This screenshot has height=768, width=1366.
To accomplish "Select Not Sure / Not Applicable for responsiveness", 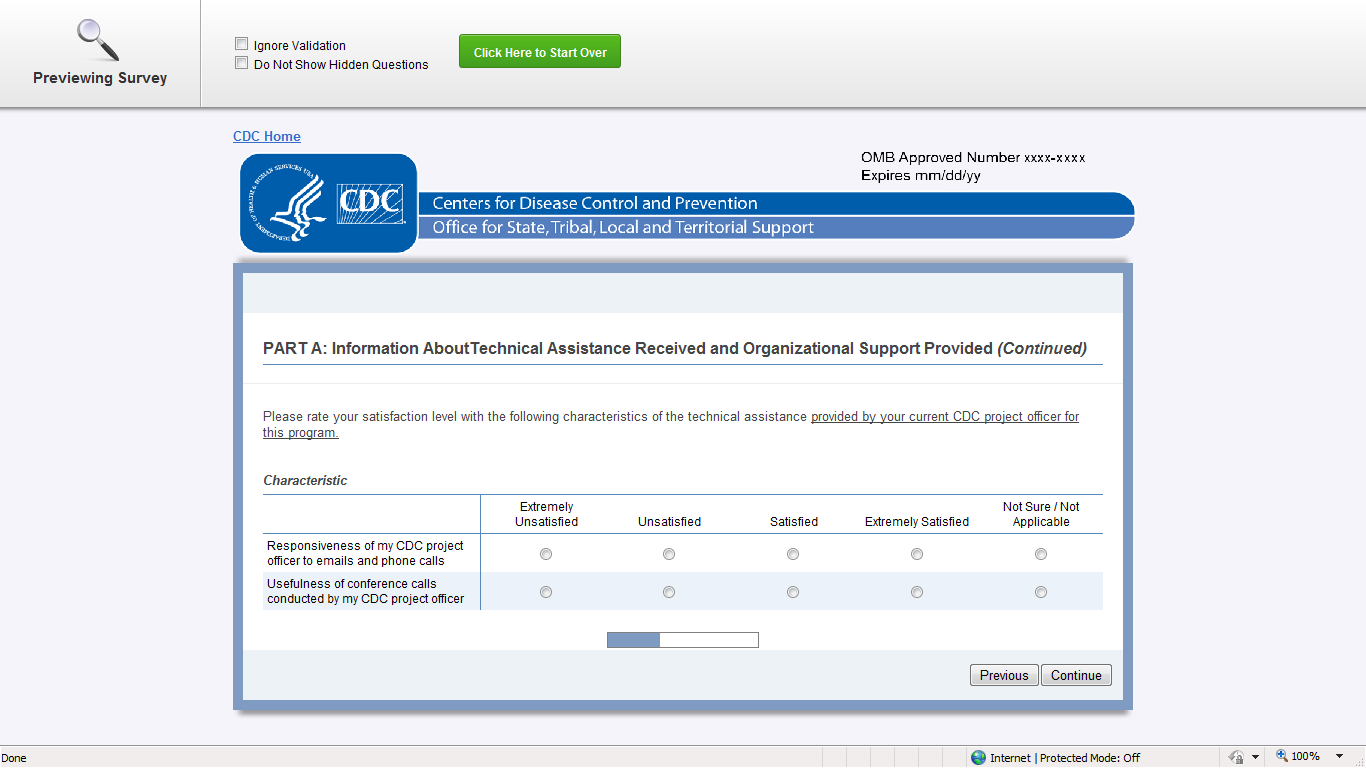I will 1041,554.
